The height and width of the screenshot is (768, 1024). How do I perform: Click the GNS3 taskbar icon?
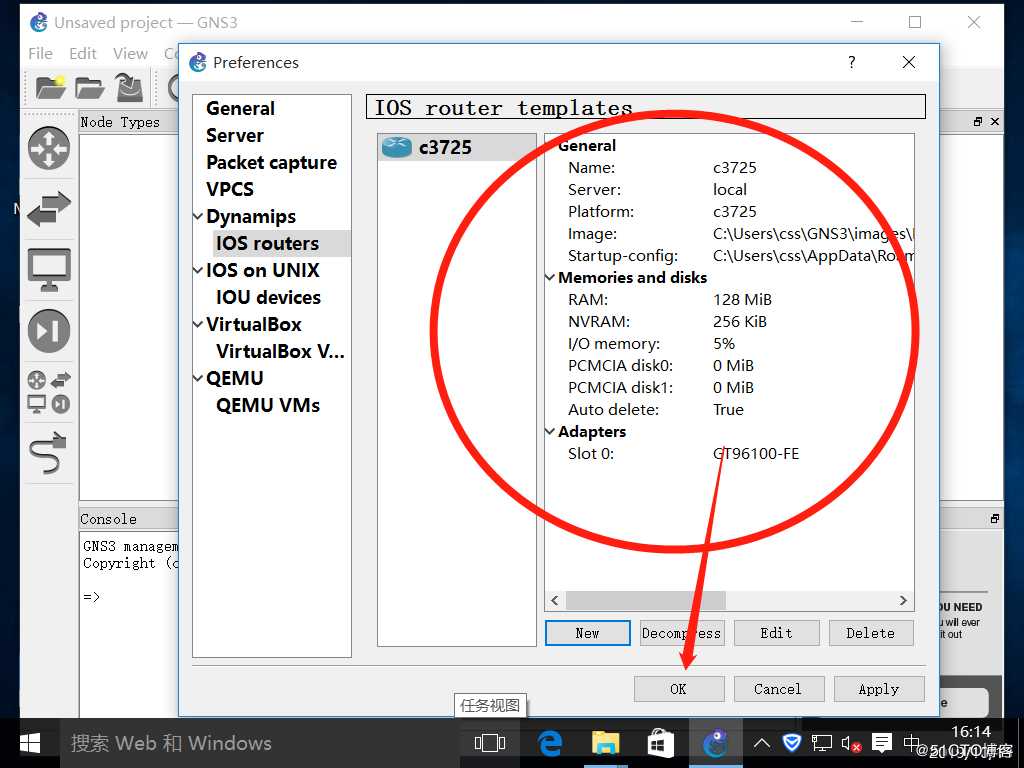(715, 743)
